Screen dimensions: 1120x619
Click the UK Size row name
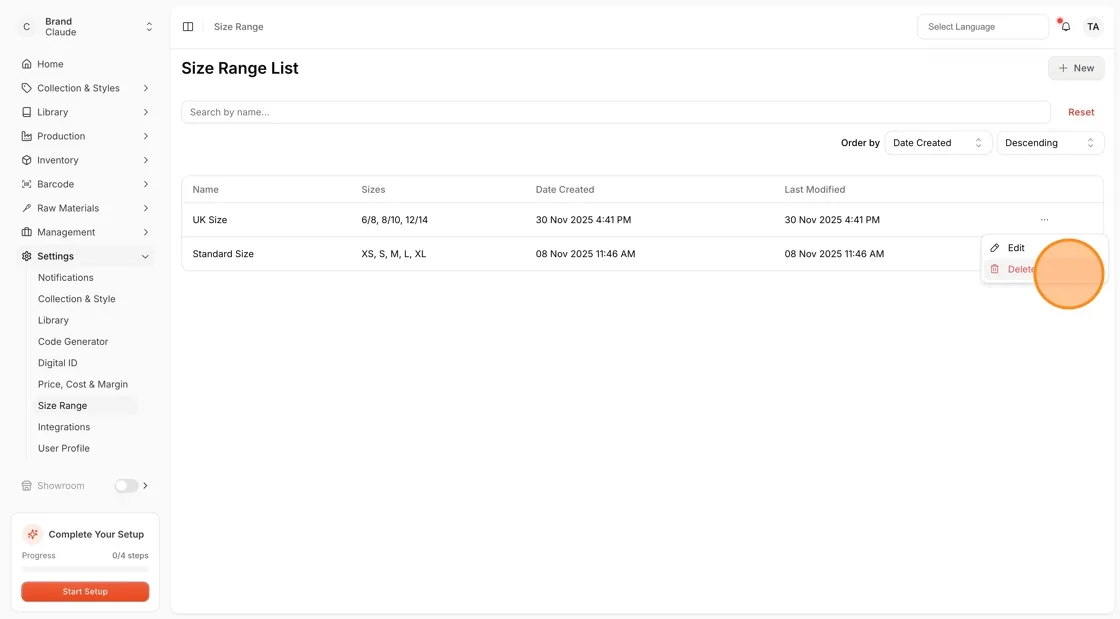(x=210, y=220)
